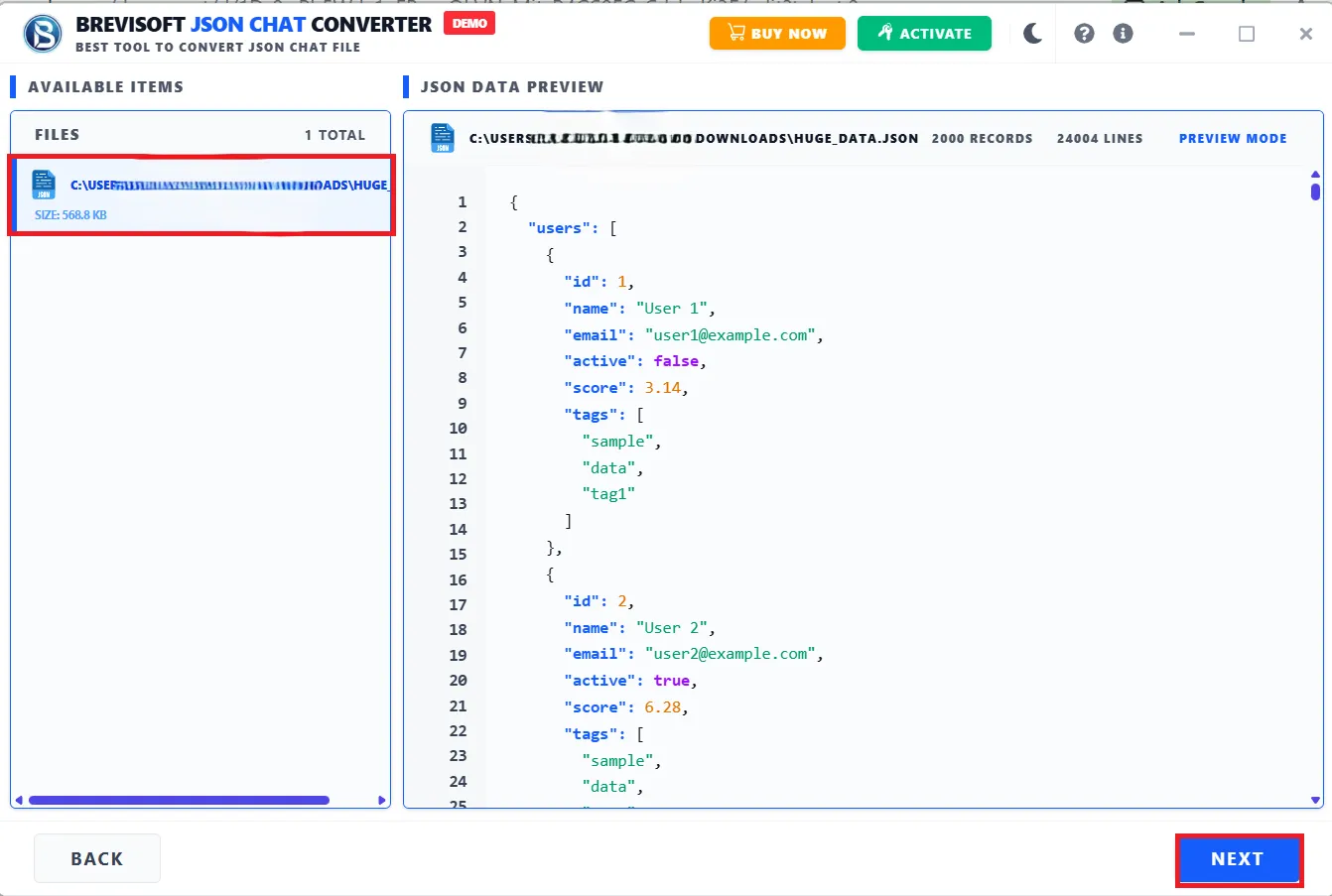
Task: Click the "2000 RECORDS" label
Action: tap(982, 139)
